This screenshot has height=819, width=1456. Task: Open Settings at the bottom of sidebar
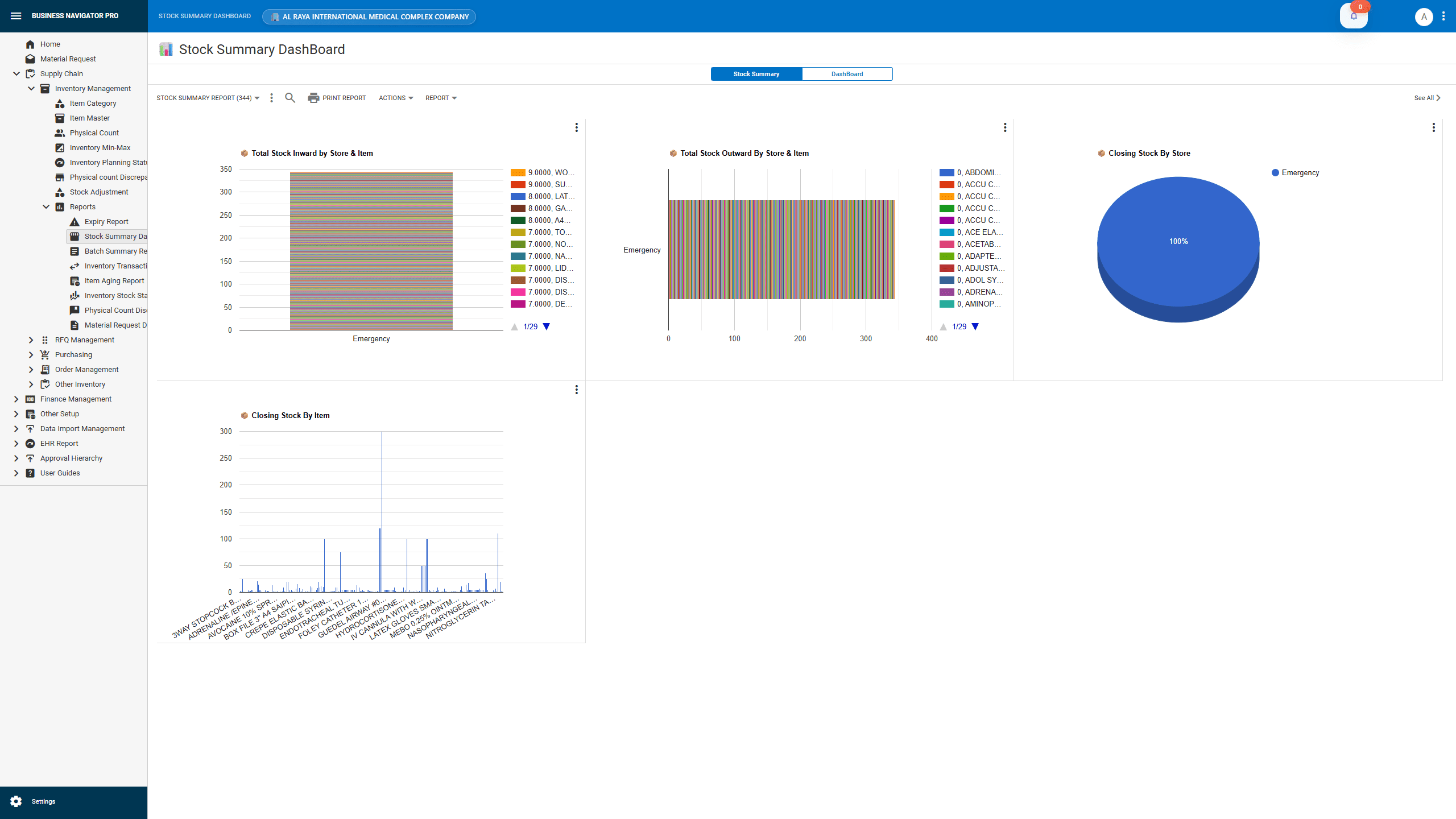[x=43, y=801]
